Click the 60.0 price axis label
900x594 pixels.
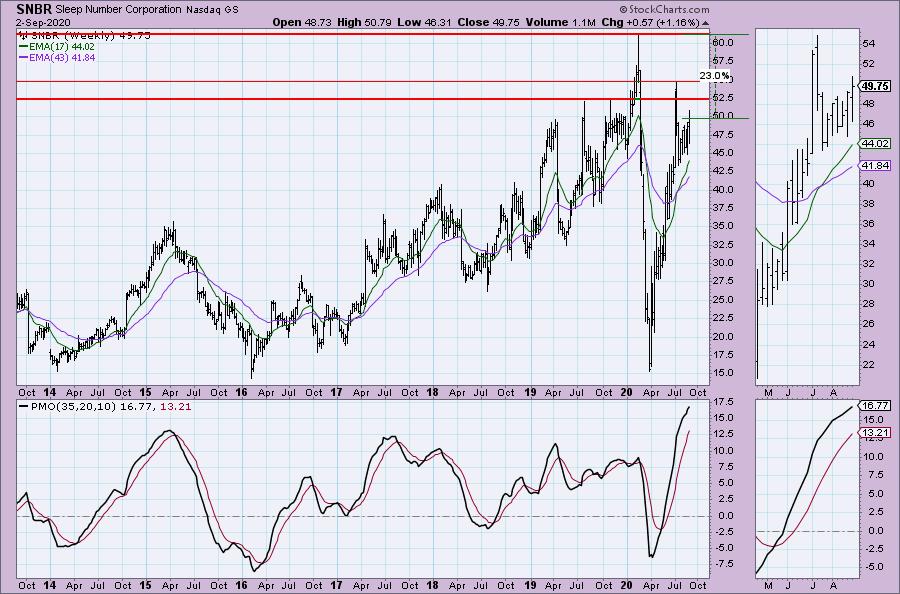click(x=722, y=42)
